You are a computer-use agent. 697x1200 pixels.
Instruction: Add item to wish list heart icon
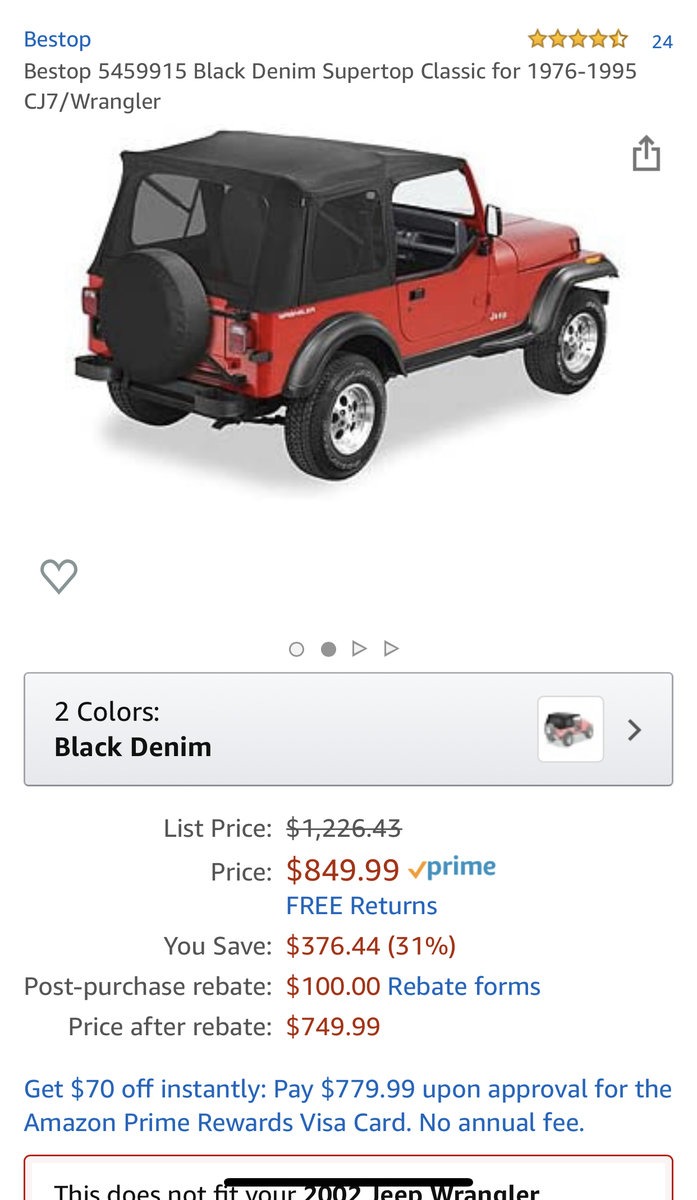pyautogui.click(x=59, y=576)
